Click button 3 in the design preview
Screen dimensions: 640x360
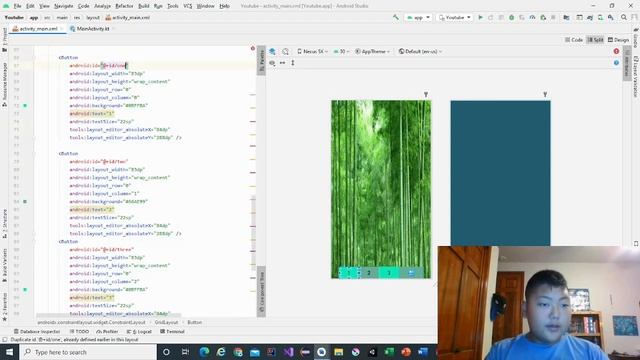click(x=389, y=273)
